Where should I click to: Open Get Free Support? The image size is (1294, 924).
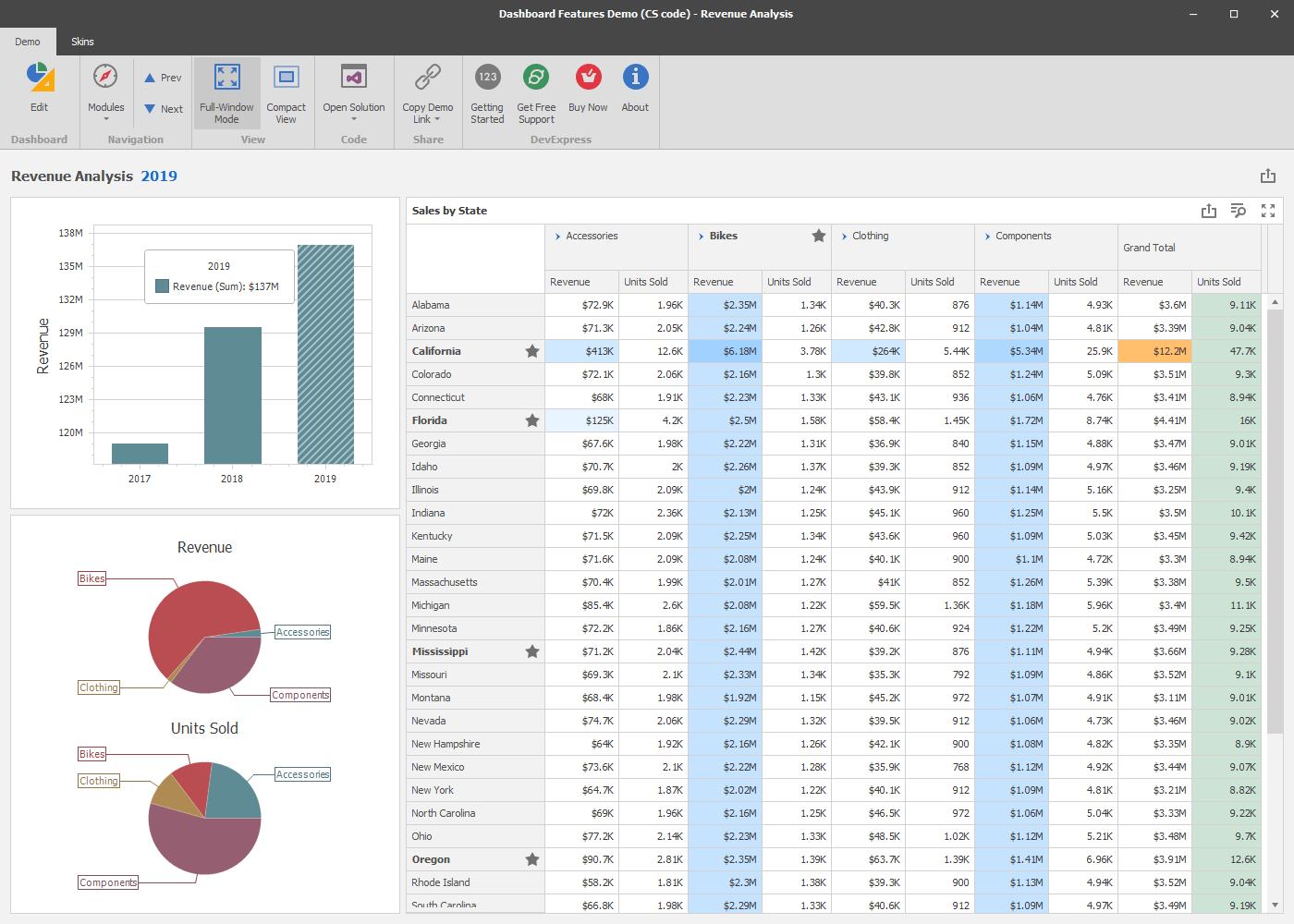pyautogui.click(x=536, y=77)
